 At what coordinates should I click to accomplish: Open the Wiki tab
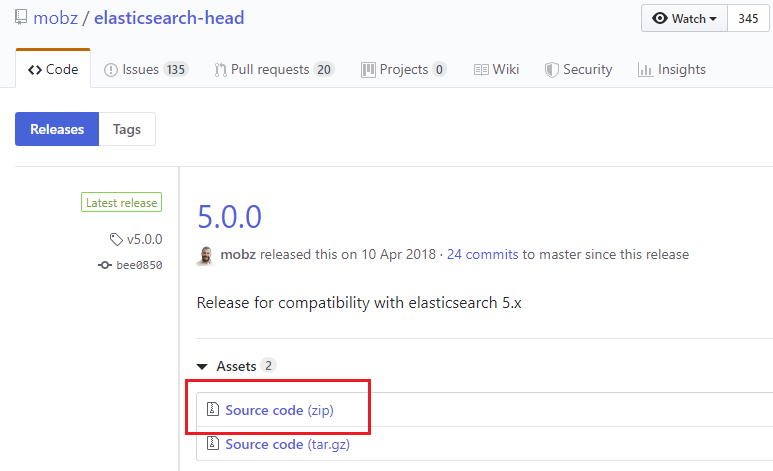496,70
